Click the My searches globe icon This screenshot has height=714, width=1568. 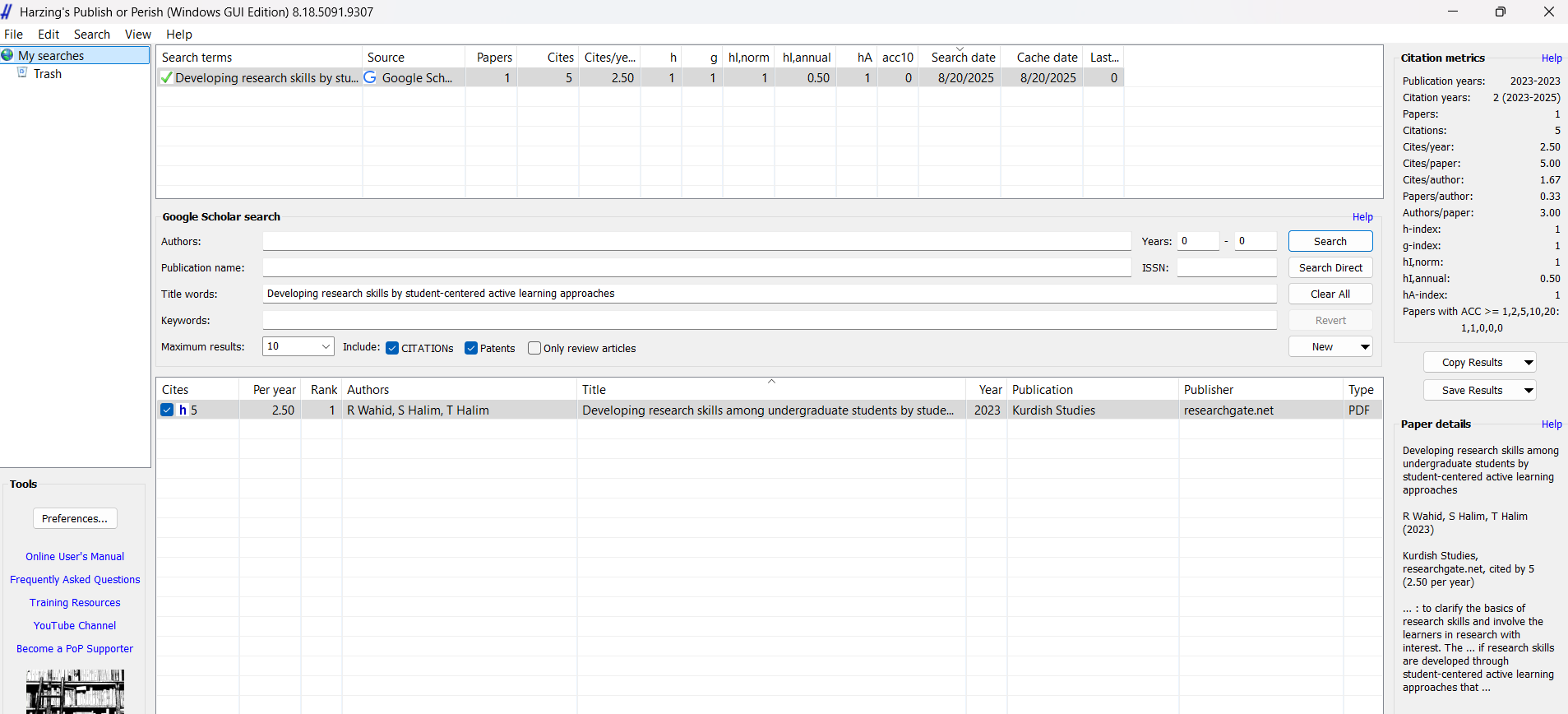8,56
